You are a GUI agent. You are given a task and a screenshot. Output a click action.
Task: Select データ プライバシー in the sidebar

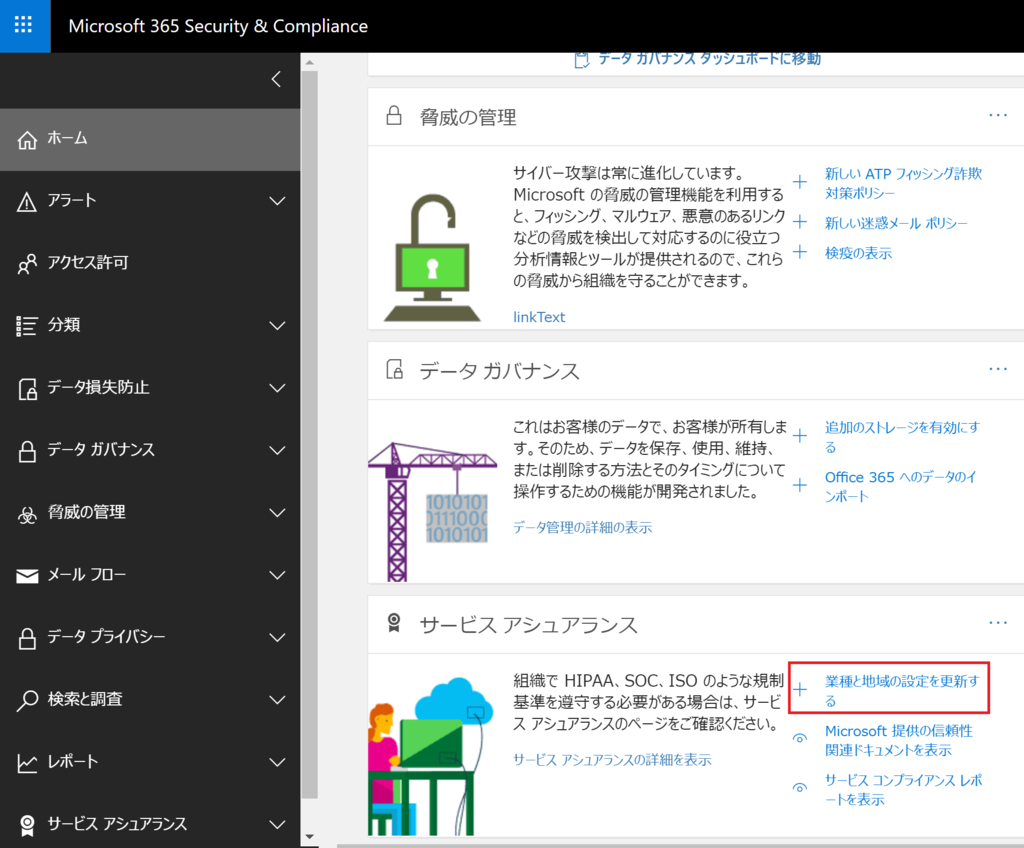tap(150, 638)
